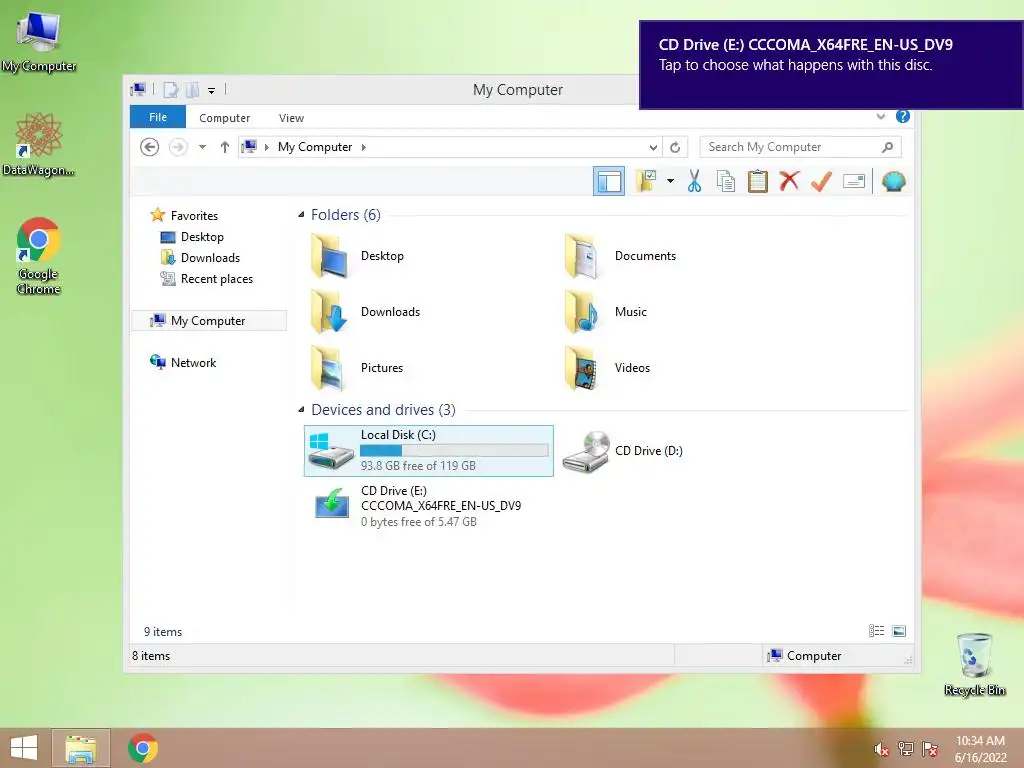Click Chrome on the taskbar
1024x768 pixels.
(142, 748)
